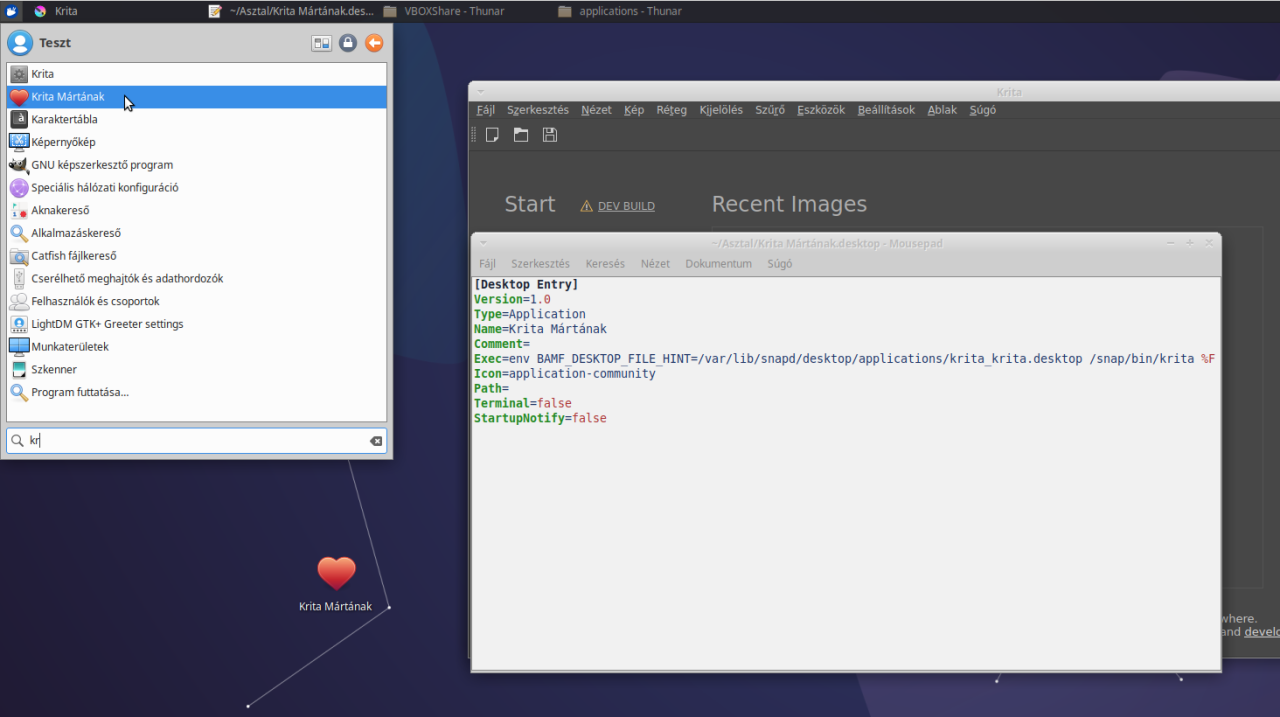Click the 'Type=Application' line

point(530,314)
